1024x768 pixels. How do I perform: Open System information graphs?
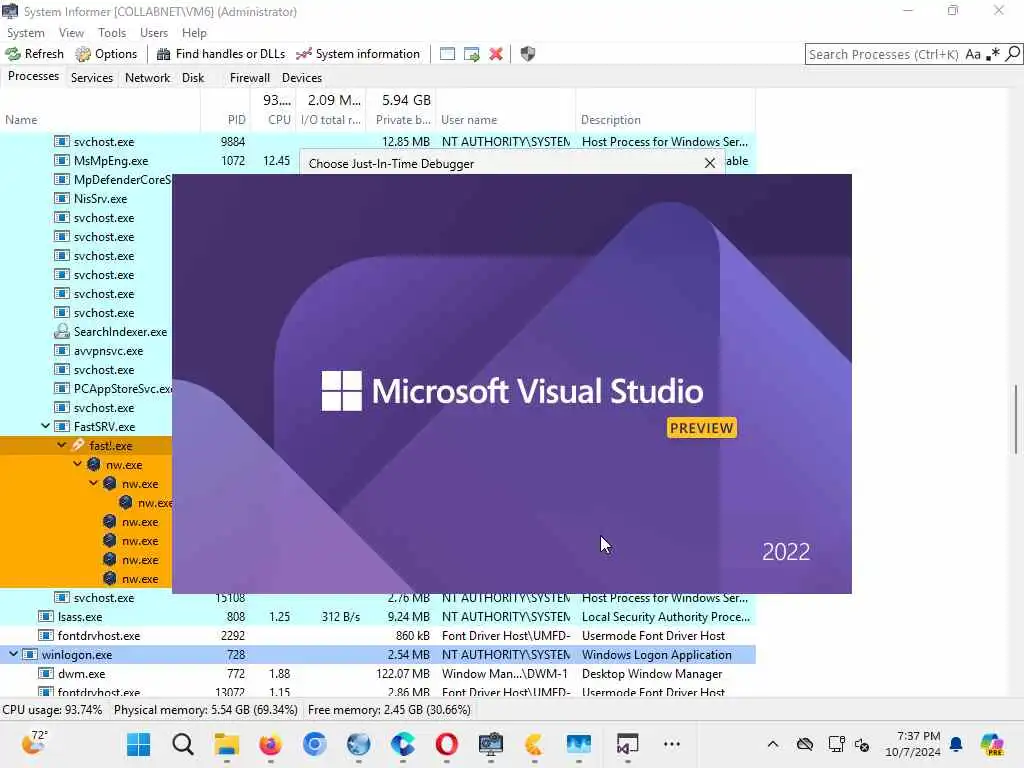358,54
